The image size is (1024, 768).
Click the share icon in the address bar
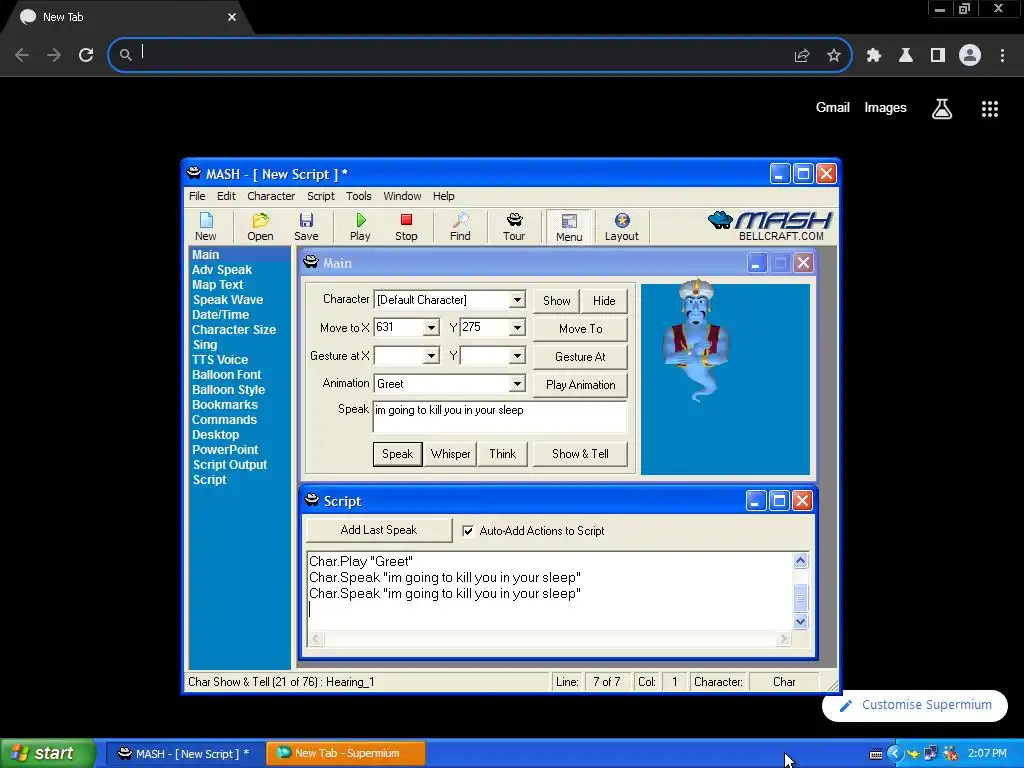tap(802, 56)
